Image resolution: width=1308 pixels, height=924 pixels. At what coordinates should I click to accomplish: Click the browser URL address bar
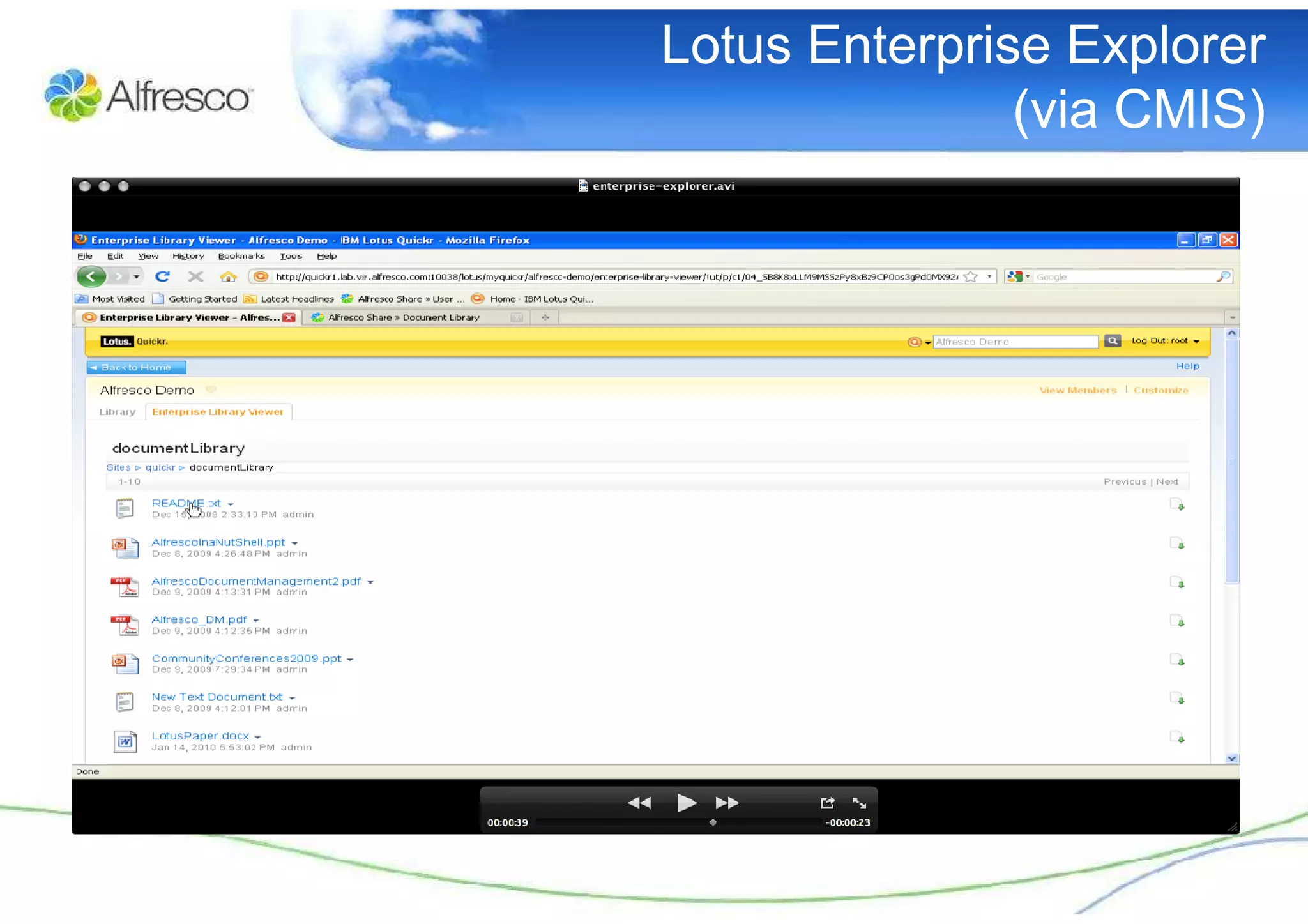[x=616, y=276]
